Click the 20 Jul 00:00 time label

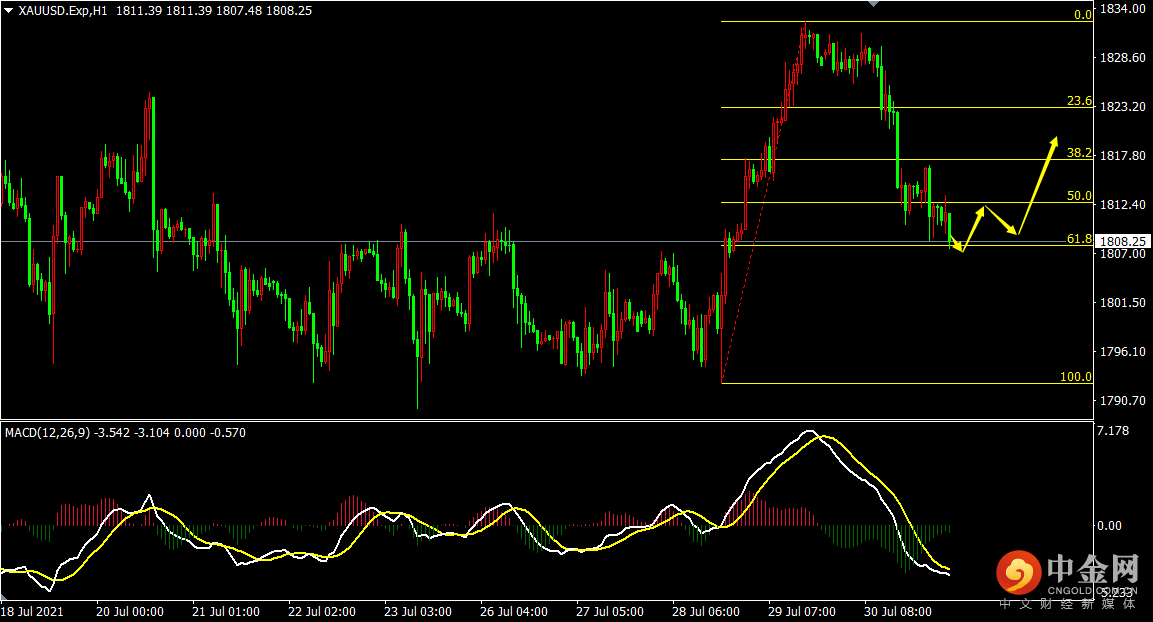[129, 612]
